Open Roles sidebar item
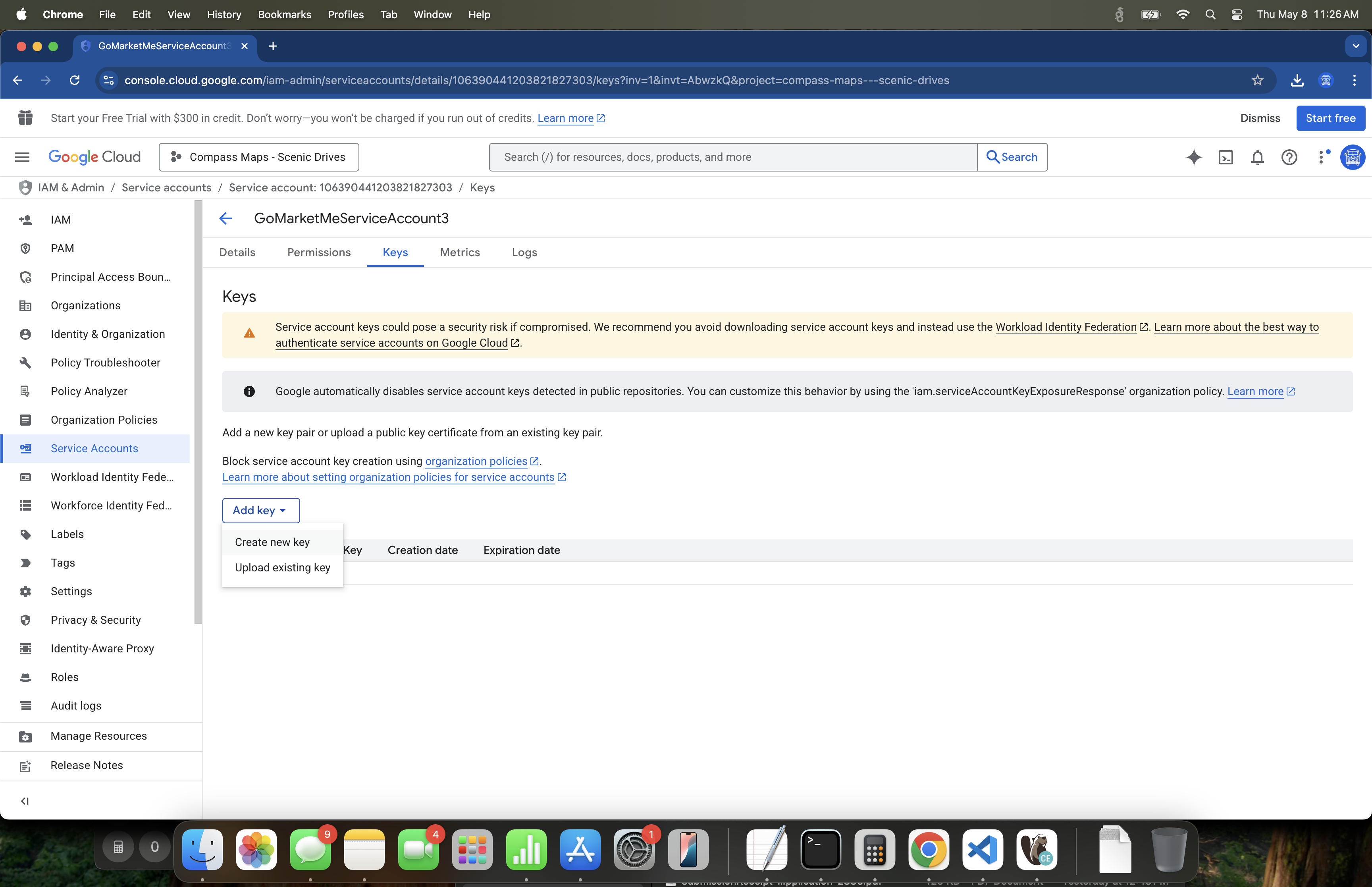 click(95, 677)
